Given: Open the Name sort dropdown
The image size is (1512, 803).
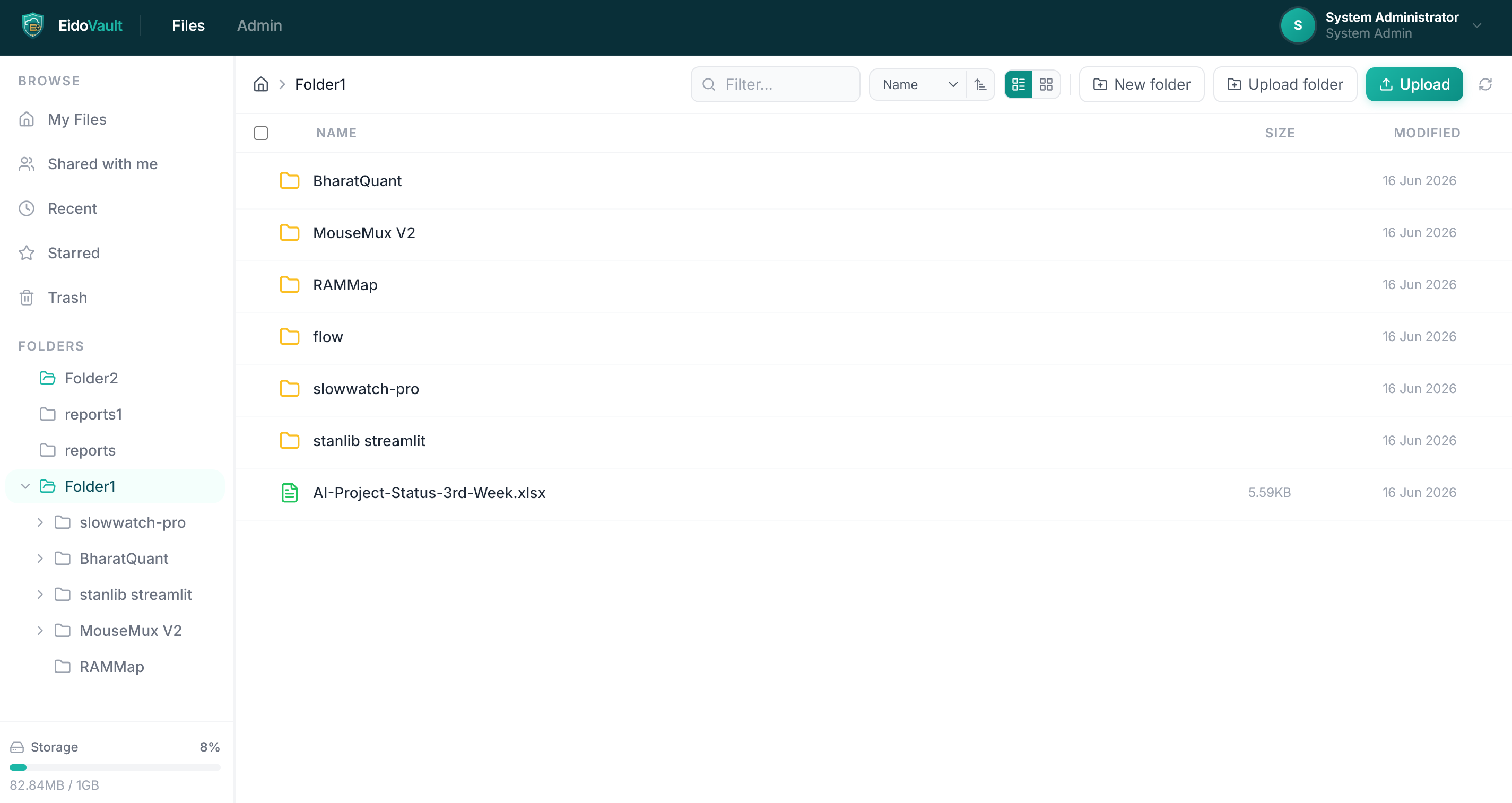Looking at the screenshot, I should click(918, 84).
